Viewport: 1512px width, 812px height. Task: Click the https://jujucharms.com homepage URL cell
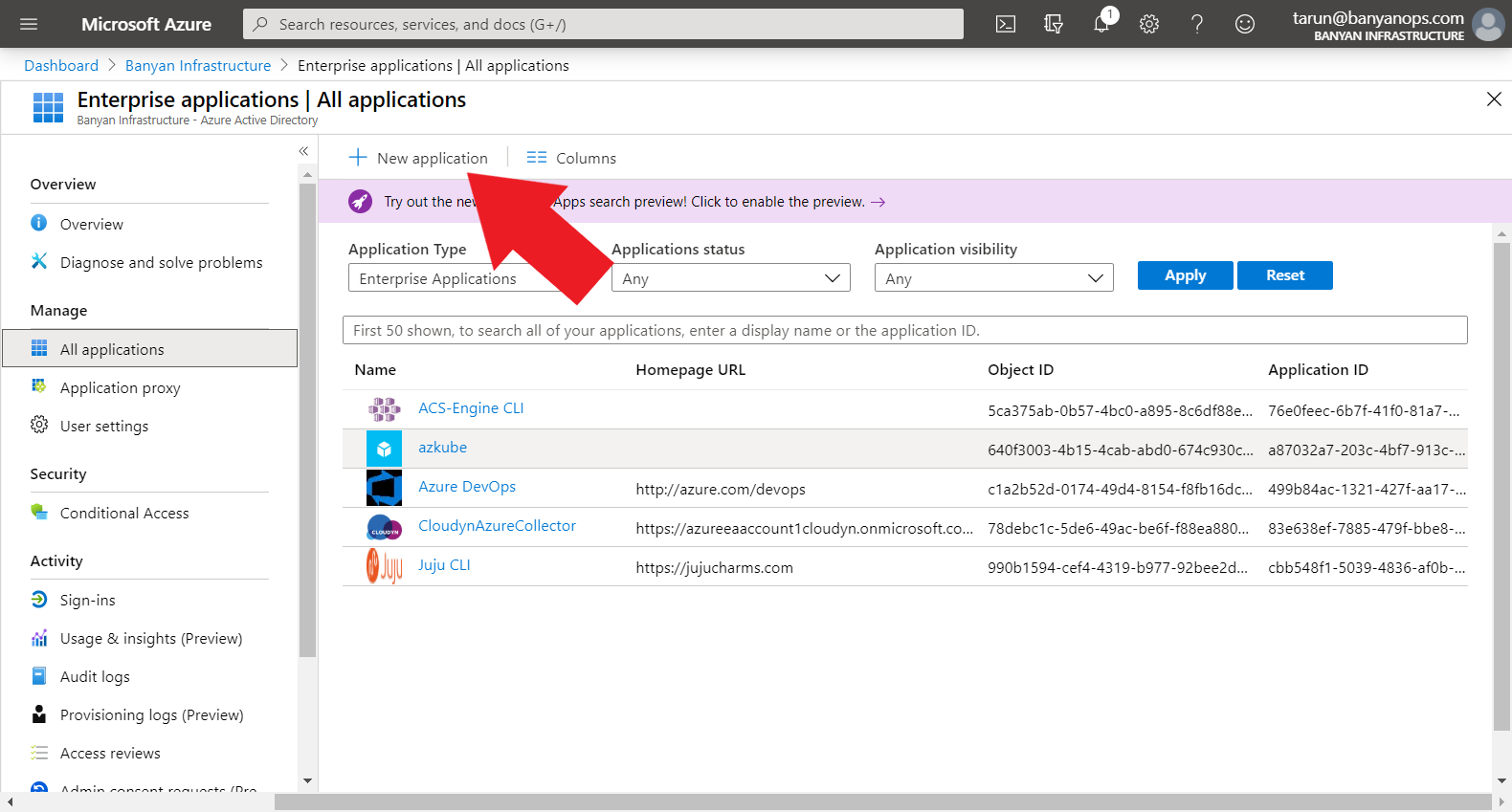tap(714, 567)
